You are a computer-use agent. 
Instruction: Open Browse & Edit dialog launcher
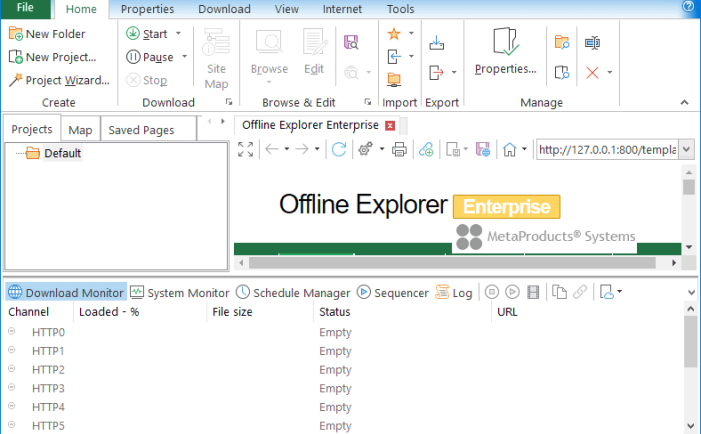point(367,102)
